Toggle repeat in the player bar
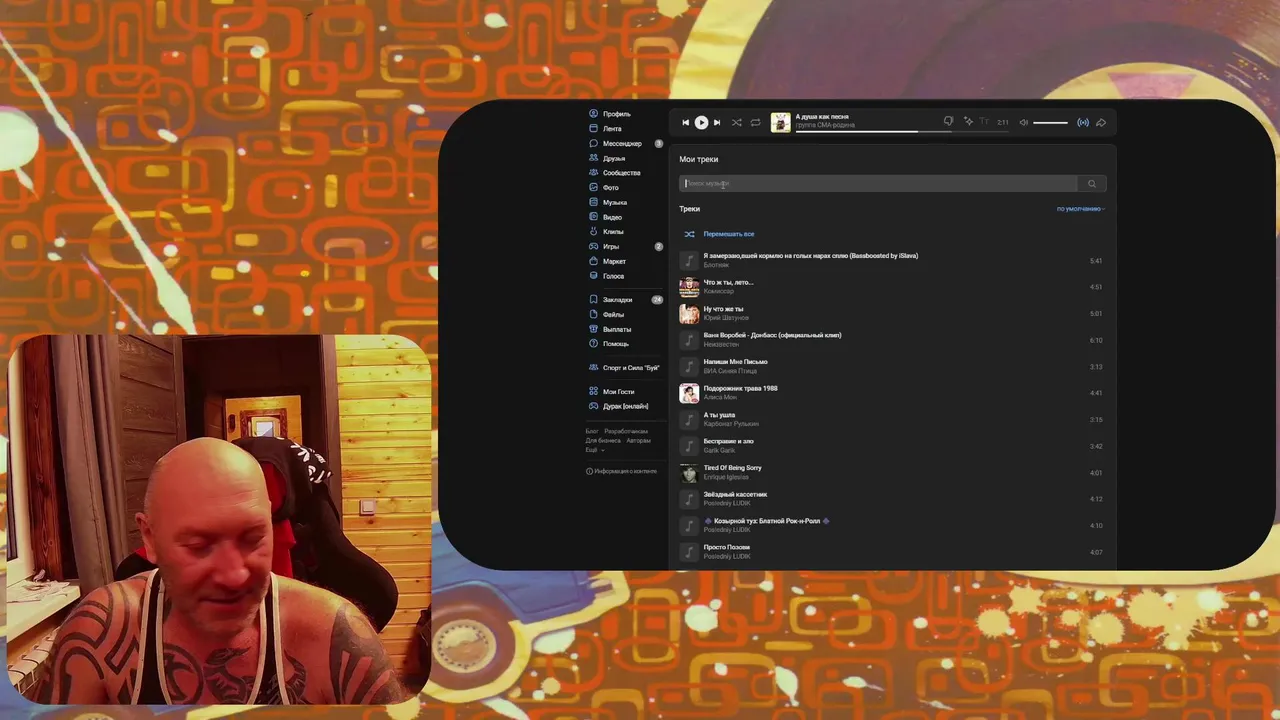 coord(755,123)
